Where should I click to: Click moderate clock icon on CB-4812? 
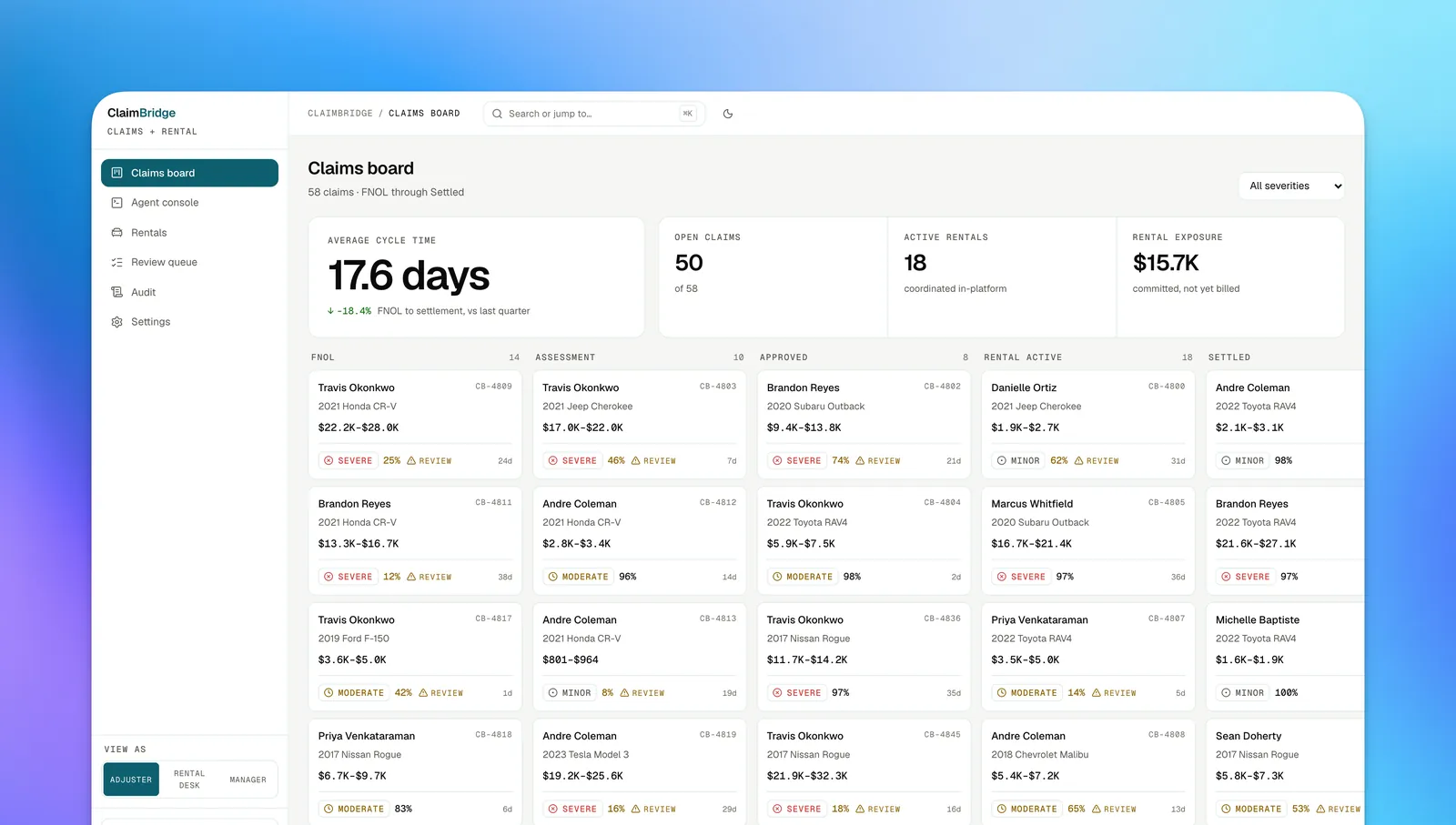[x=553, y=577]
